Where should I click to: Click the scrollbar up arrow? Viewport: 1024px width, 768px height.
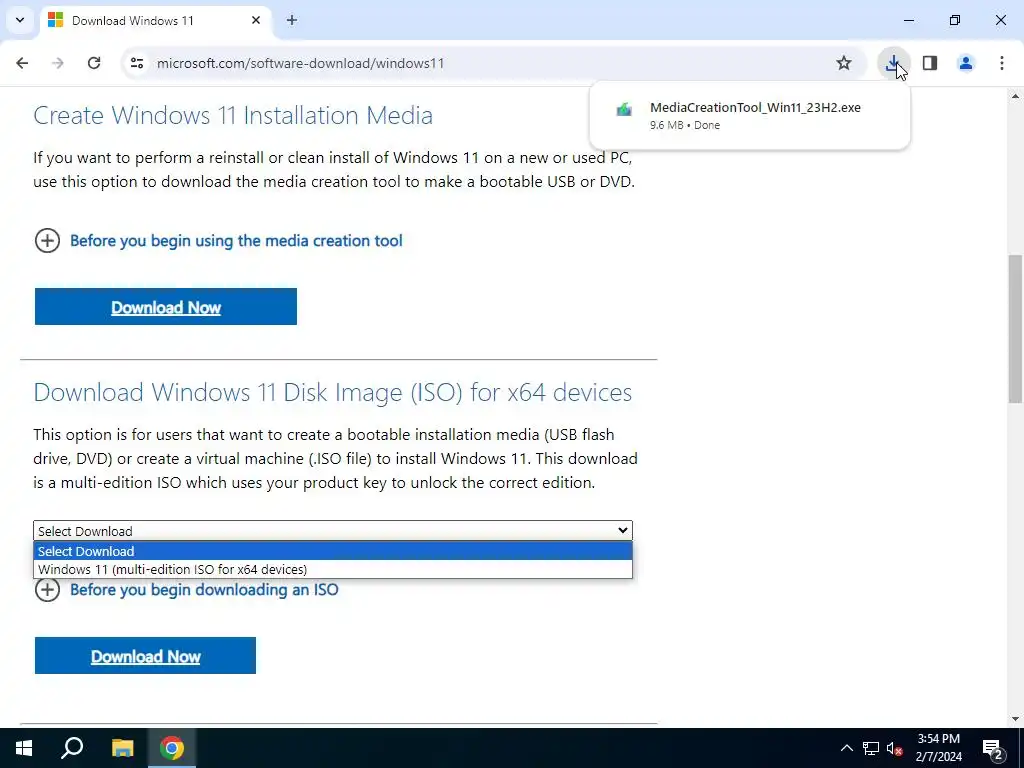pyautogui.click(x=1015, y=96)
